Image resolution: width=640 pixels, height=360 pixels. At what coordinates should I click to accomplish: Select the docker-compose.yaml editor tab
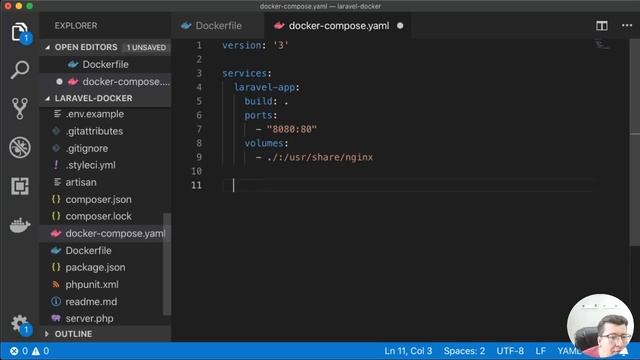(x=338, y=26)
